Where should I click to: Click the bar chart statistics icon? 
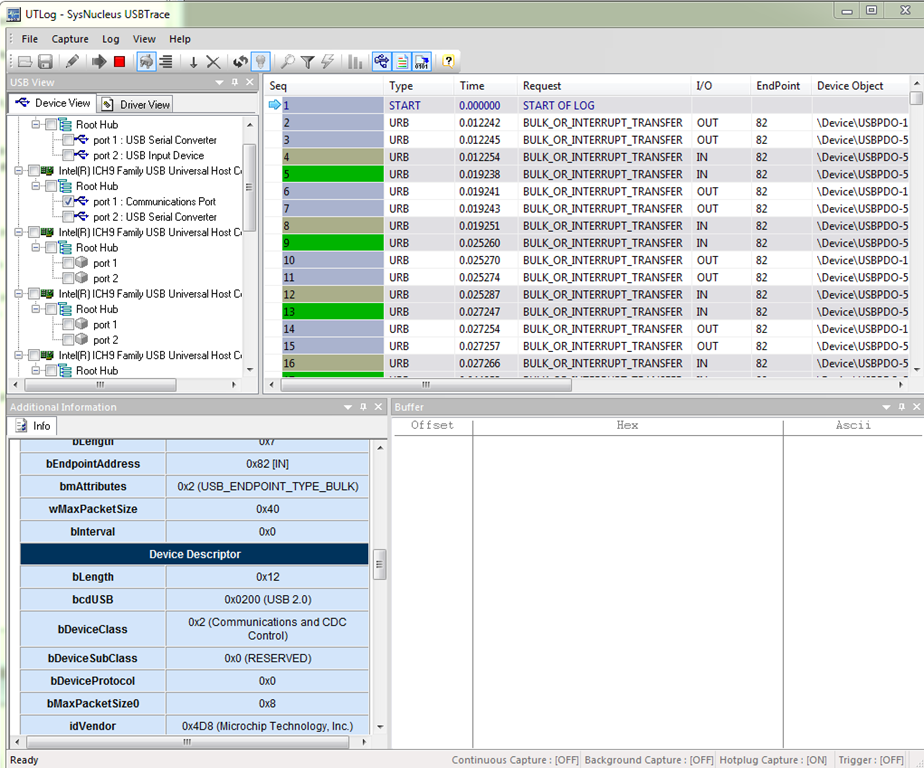355,62
